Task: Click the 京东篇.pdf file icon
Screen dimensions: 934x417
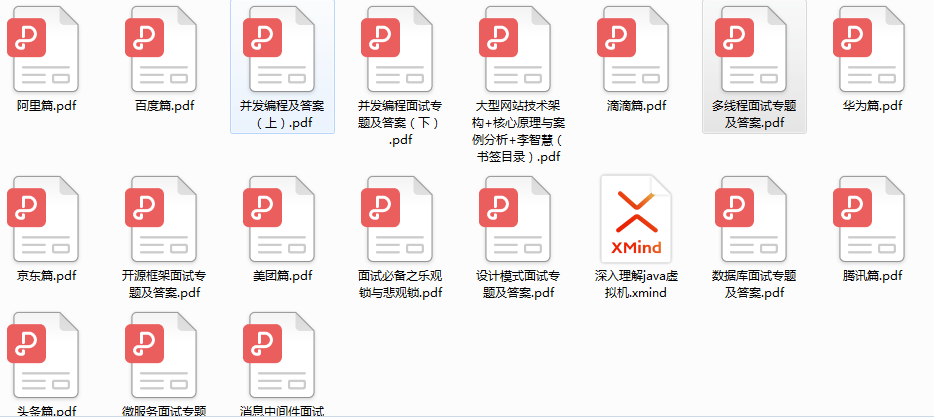Action: [43, 219]
